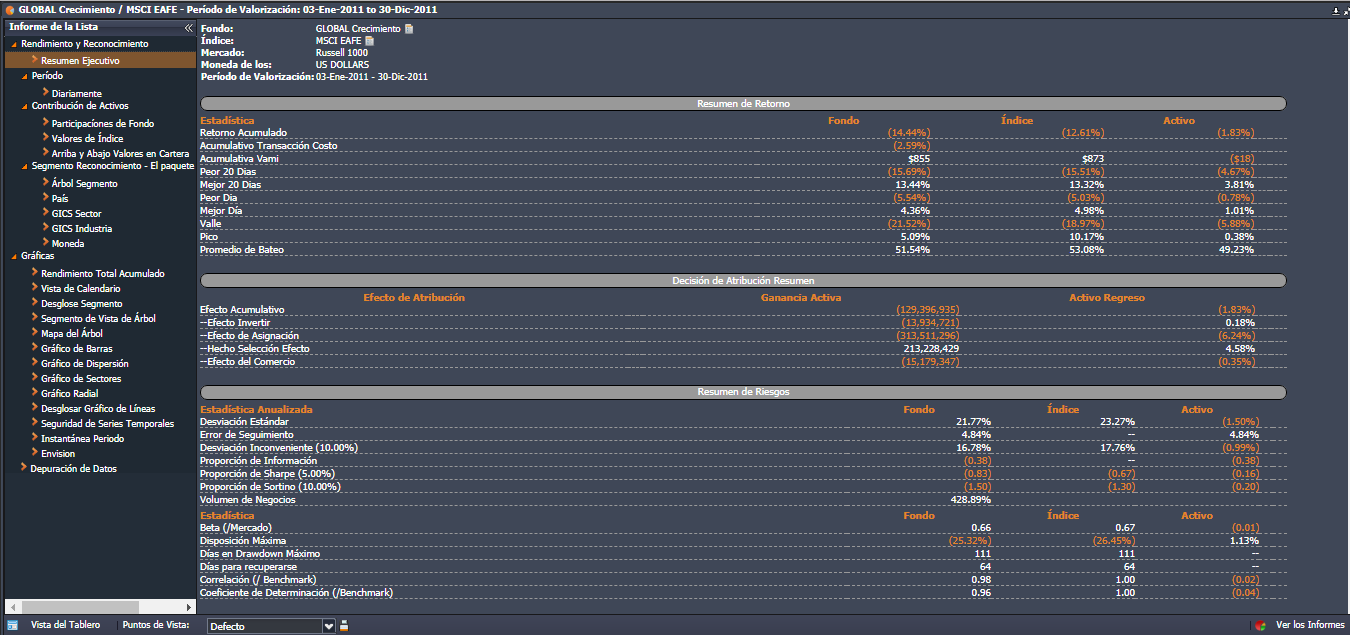
Task: Click the Ver los Informes icon
Action: point(1262,626)
